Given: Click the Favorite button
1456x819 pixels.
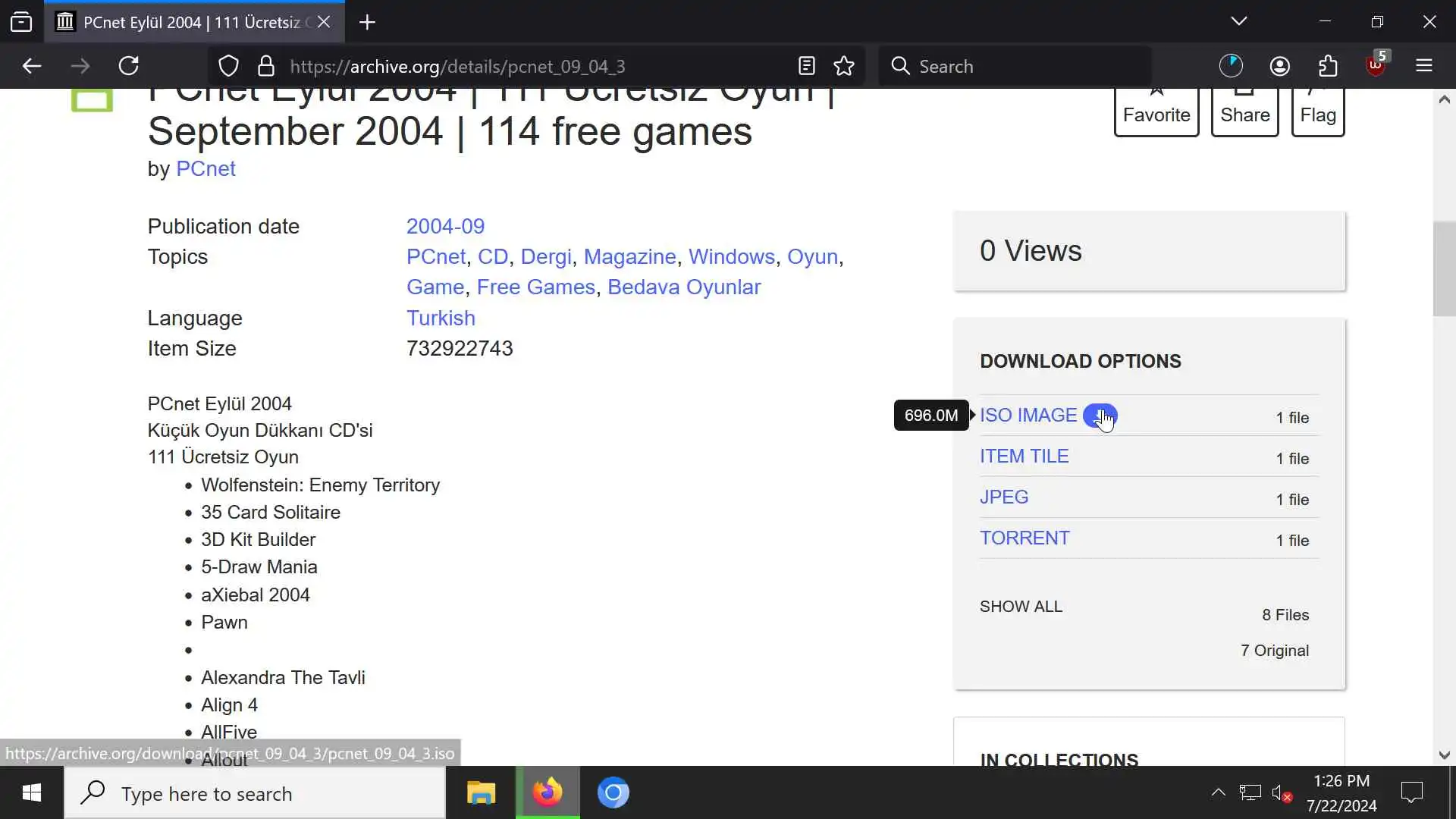Looking at the screenshot, I should pyautogui.click(x=1156, y=112).
